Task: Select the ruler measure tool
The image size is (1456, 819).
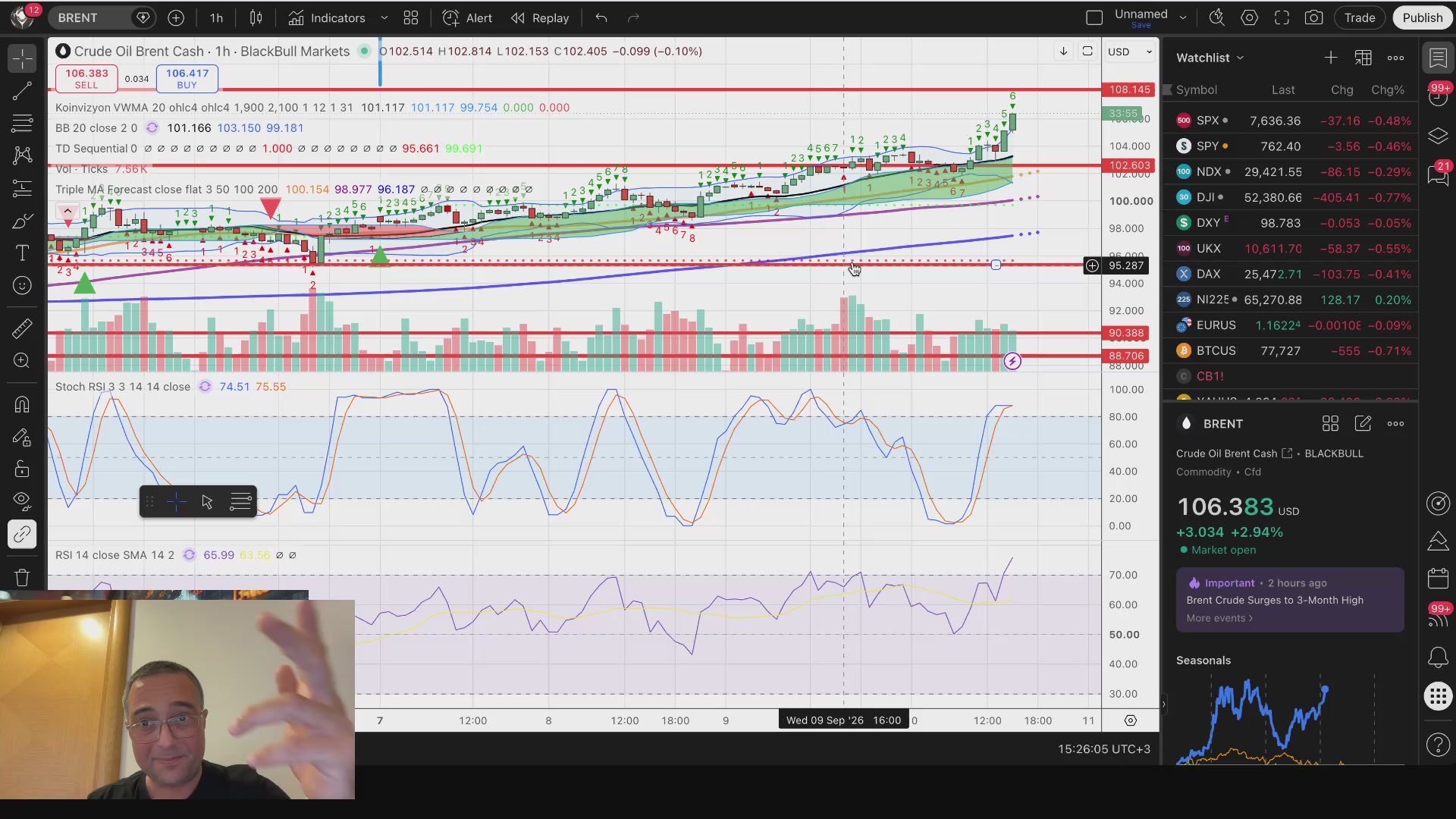Action: pyautogui.click(x=22, y=328)
